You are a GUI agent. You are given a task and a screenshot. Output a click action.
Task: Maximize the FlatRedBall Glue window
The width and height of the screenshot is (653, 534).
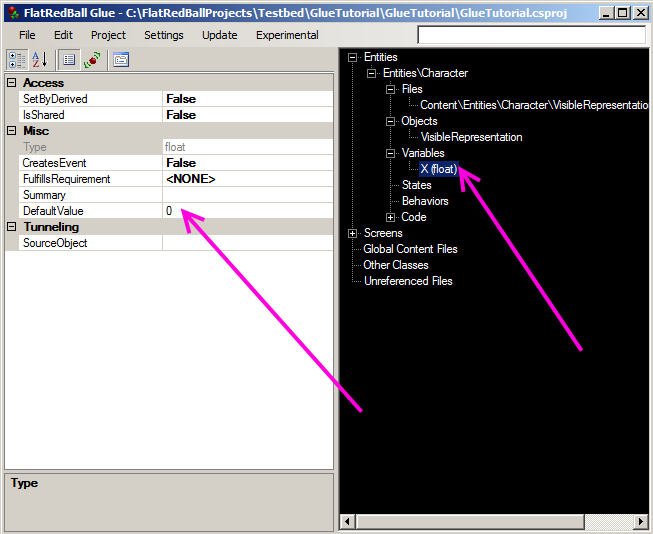click(623, 13)
